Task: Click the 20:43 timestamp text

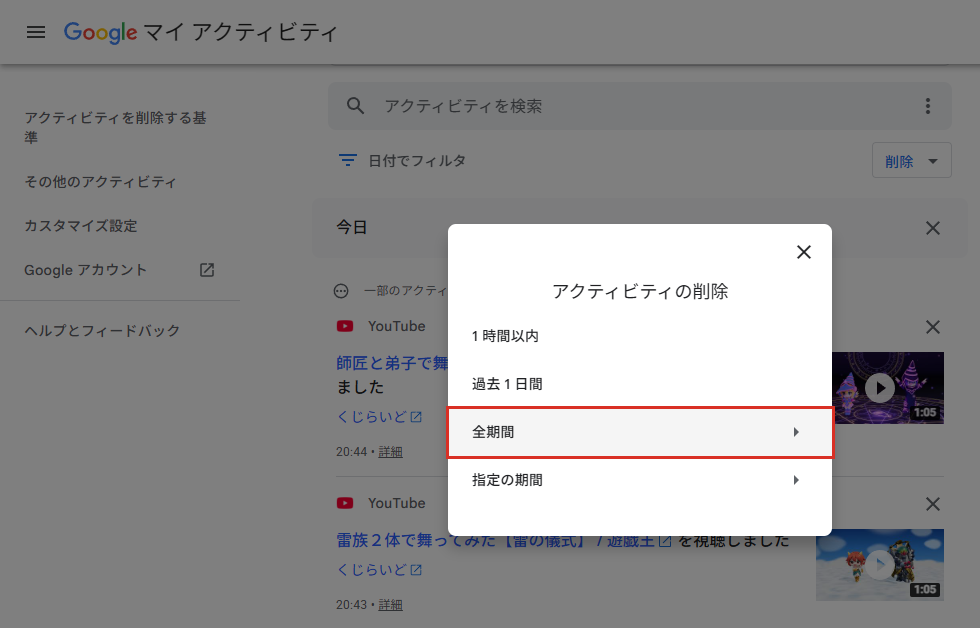Action: (x=352, y=605)
